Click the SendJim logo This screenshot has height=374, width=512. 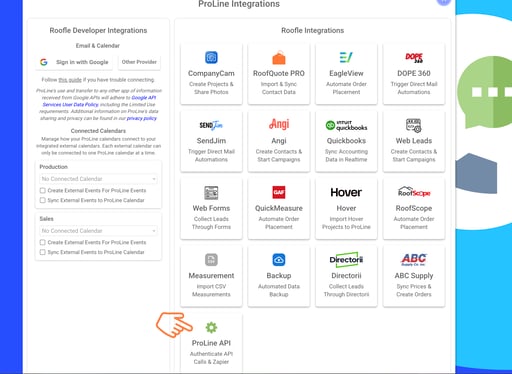[x=211, y=125]
